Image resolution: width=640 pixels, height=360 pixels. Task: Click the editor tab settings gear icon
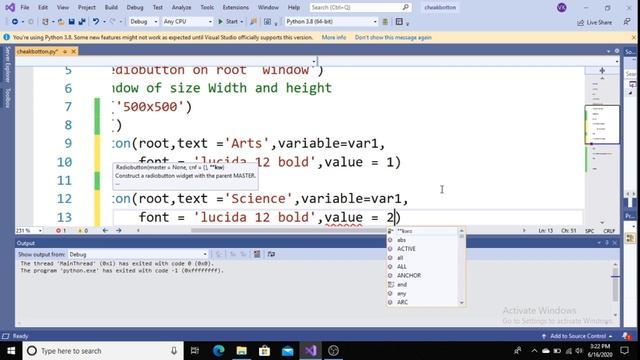[617, 51]
